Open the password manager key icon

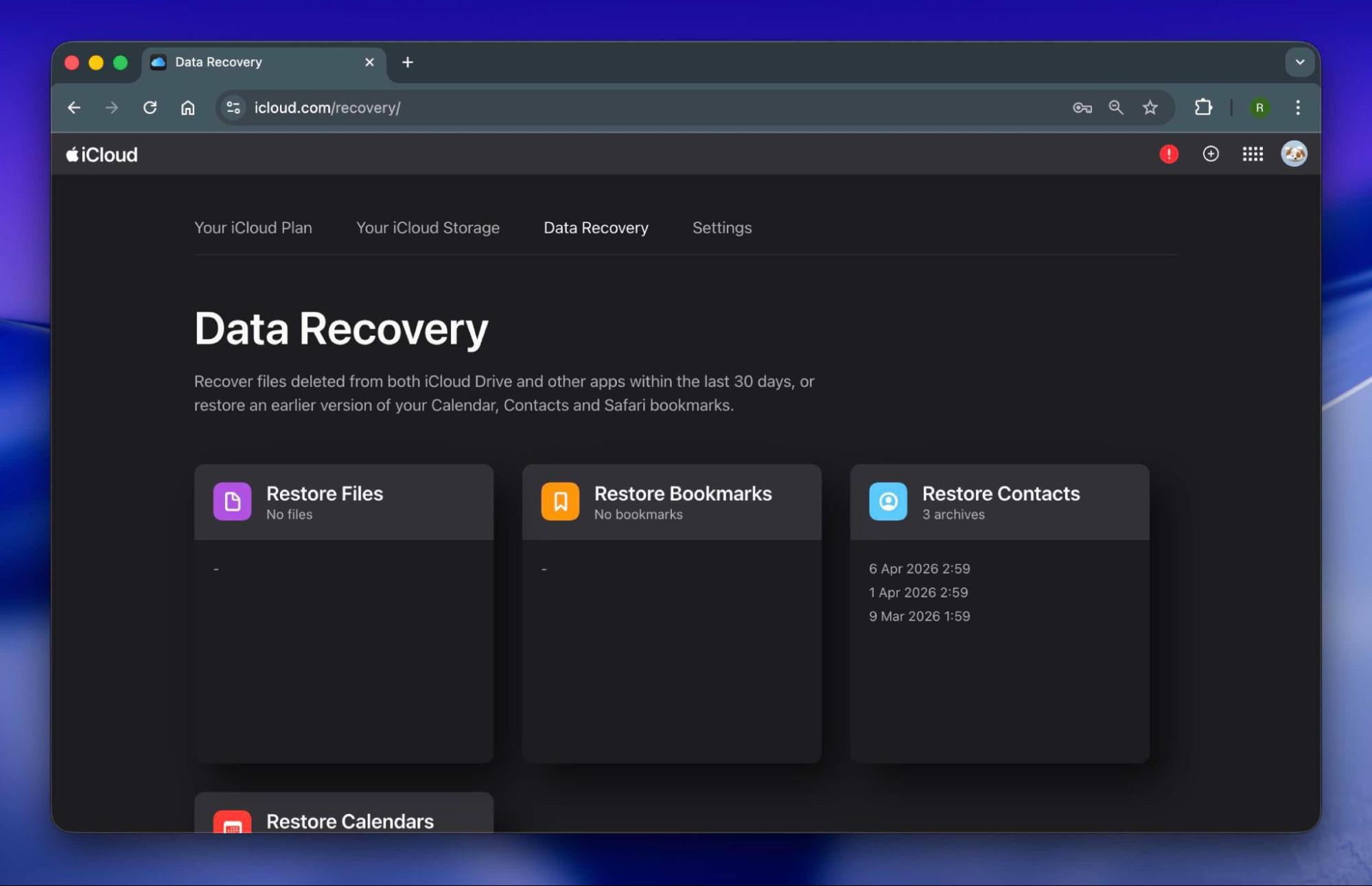coord(1082,108)
